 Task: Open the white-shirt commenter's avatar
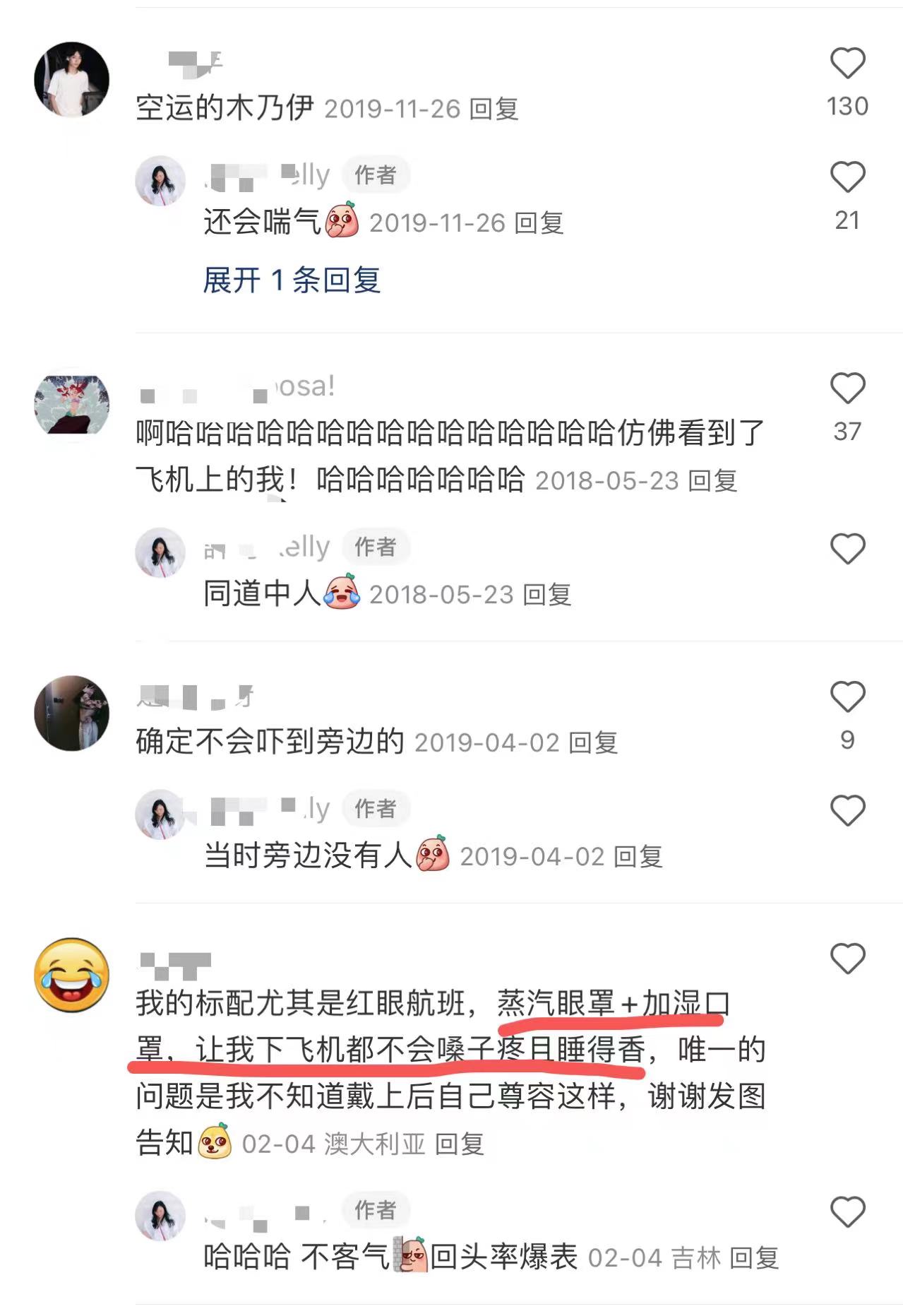click(x=72, y=78)
